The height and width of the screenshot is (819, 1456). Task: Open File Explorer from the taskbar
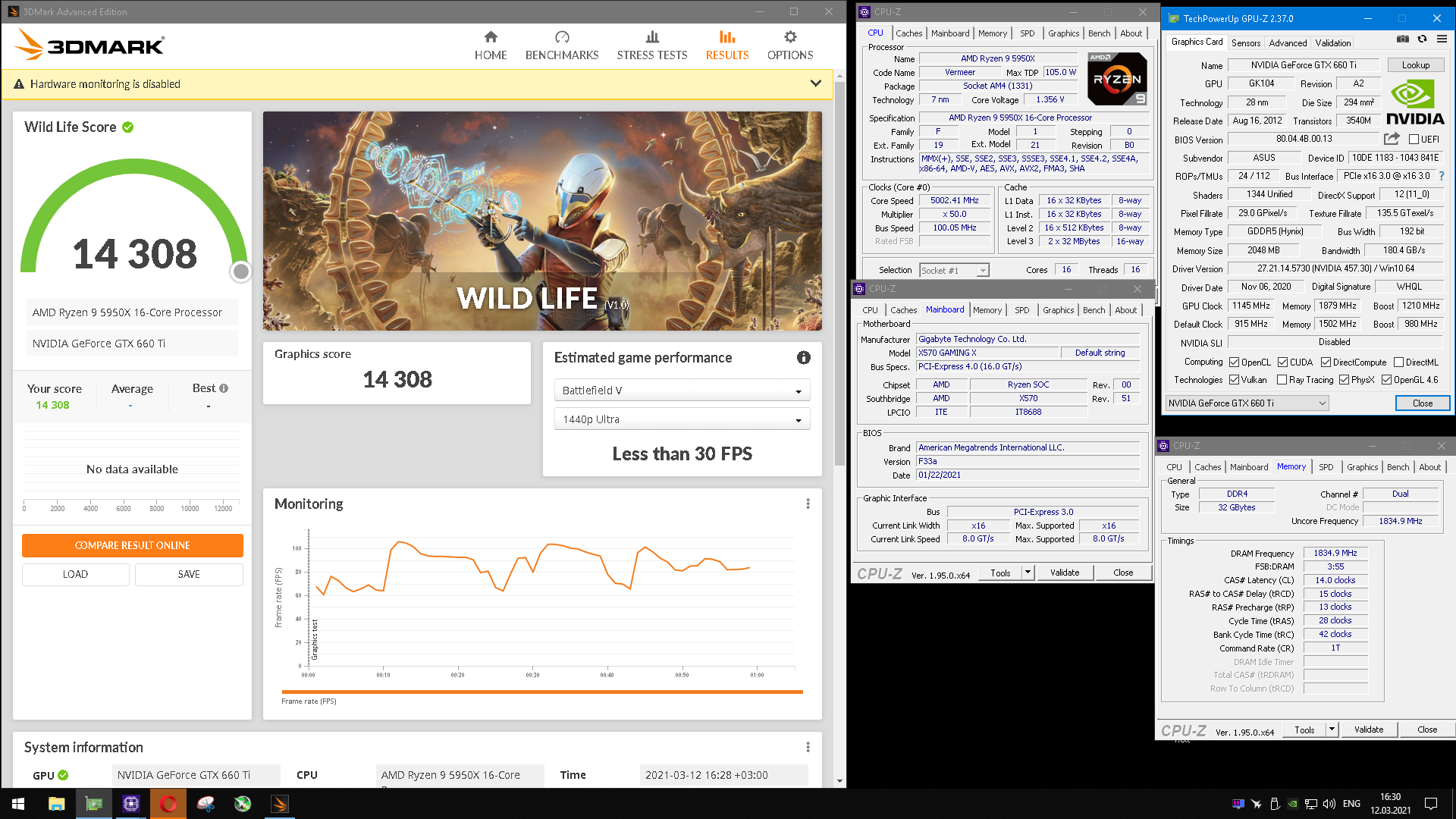(56, 804)
